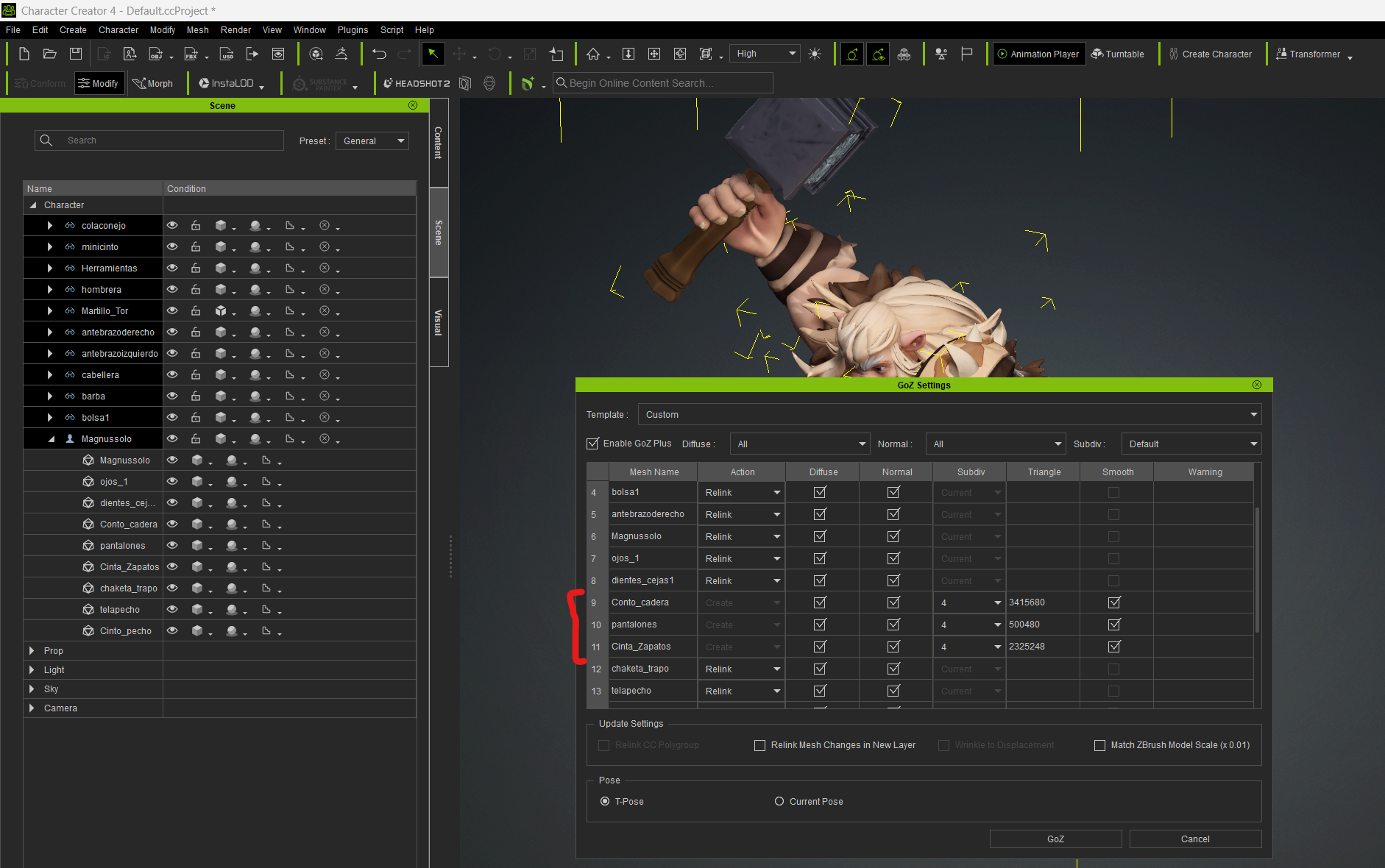Click the Undo arrow icon

pos(379,54)
